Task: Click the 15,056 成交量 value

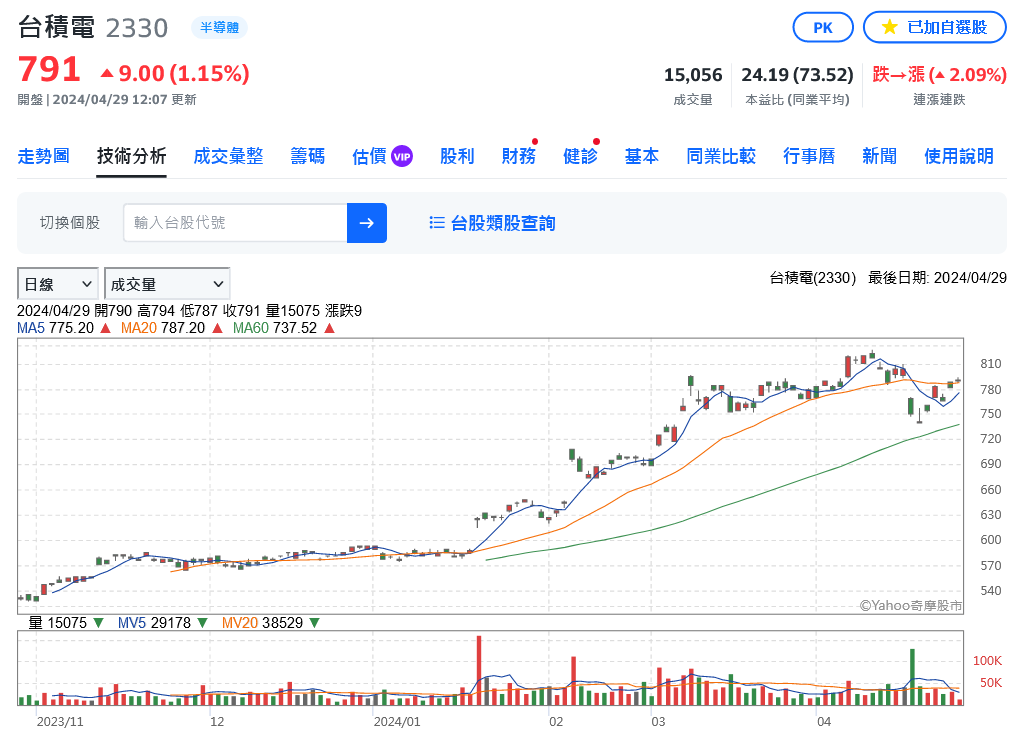Action: pos(693,75)
